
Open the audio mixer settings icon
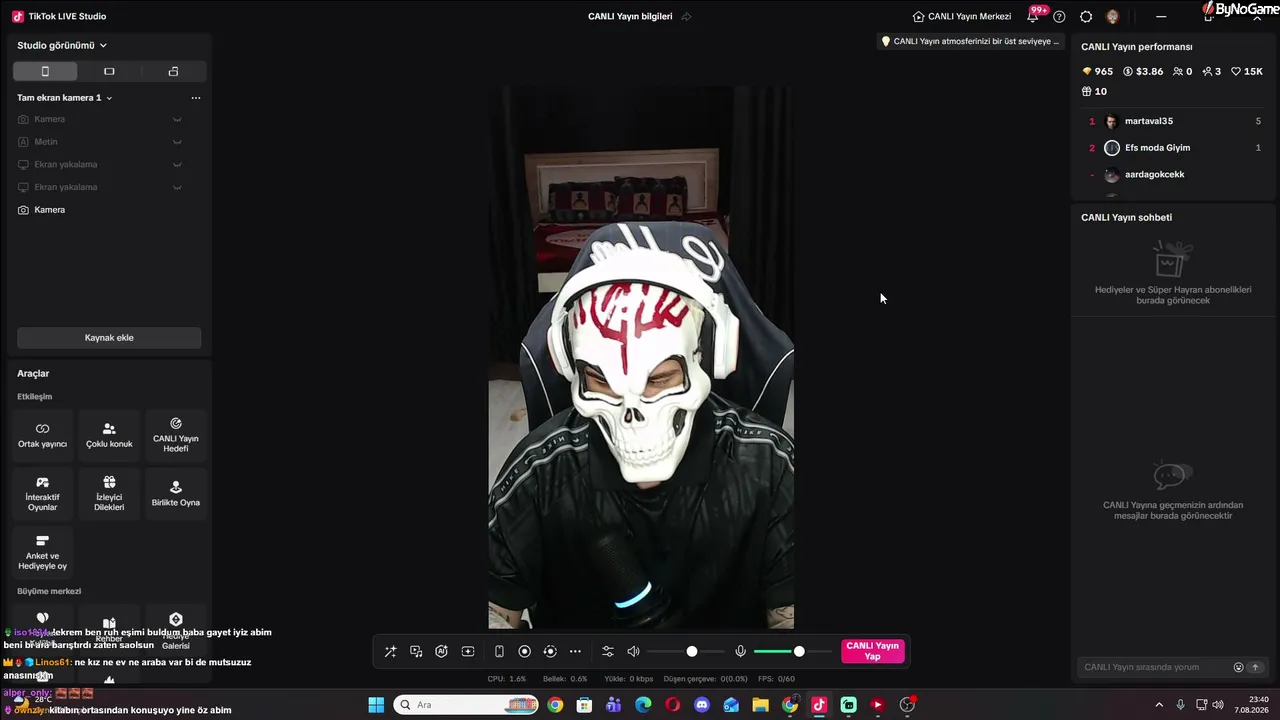(x=607, y=651)
